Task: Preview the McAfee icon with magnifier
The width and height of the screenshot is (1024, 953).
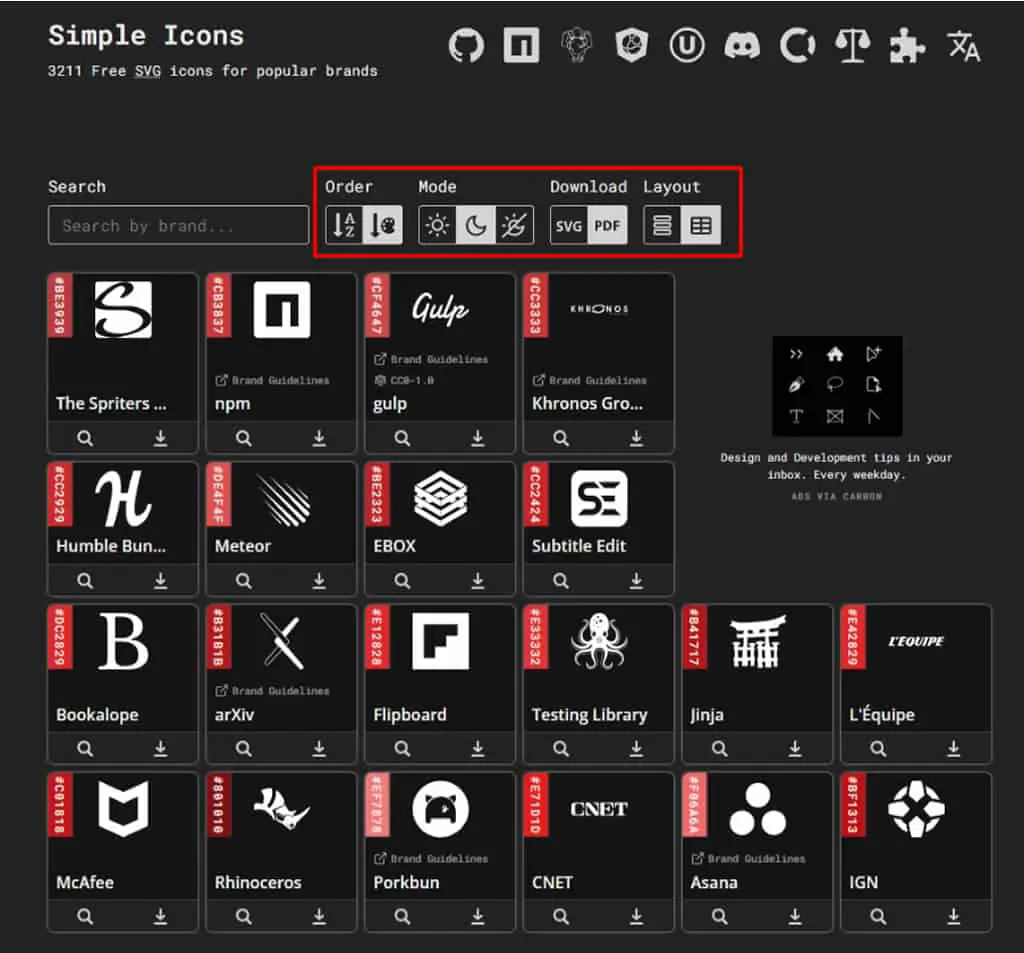Action: click(x=85, y=916)
